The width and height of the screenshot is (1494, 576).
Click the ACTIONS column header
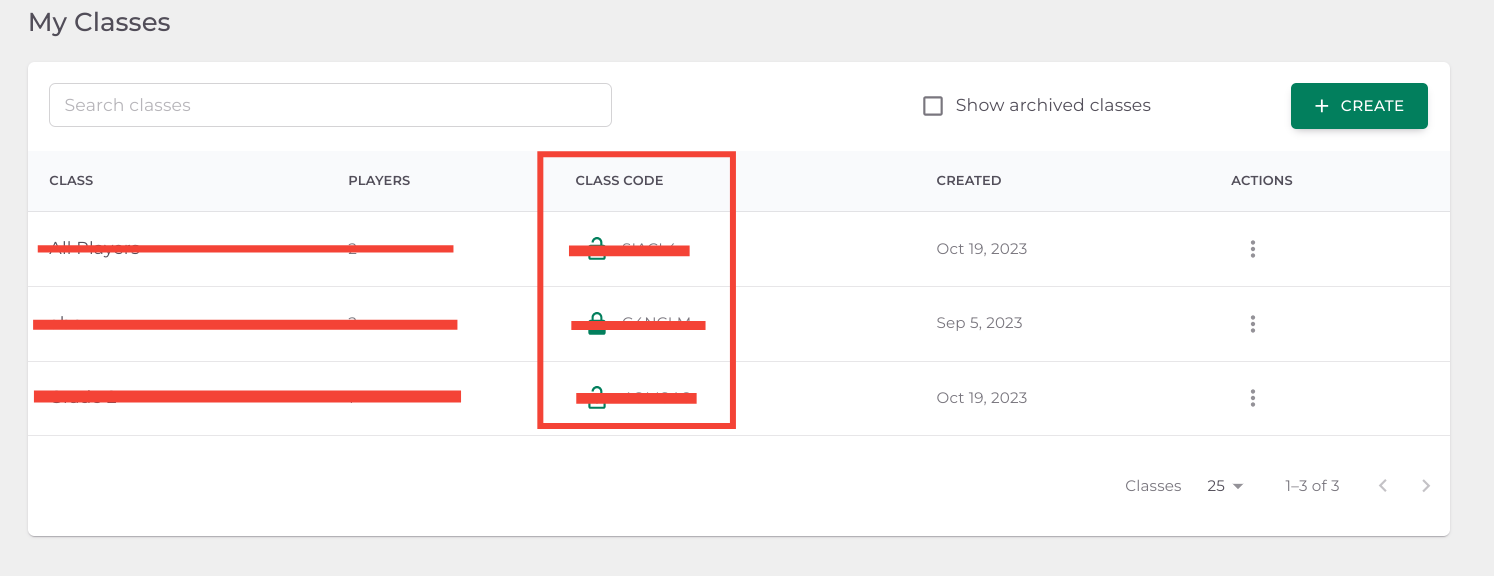[x=1261, y=180]
